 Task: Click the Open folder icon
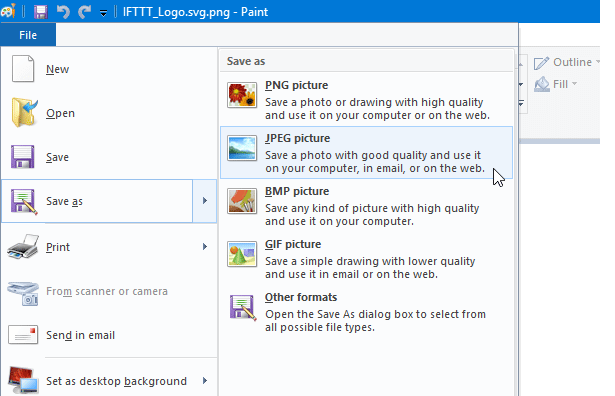[24, 113]
